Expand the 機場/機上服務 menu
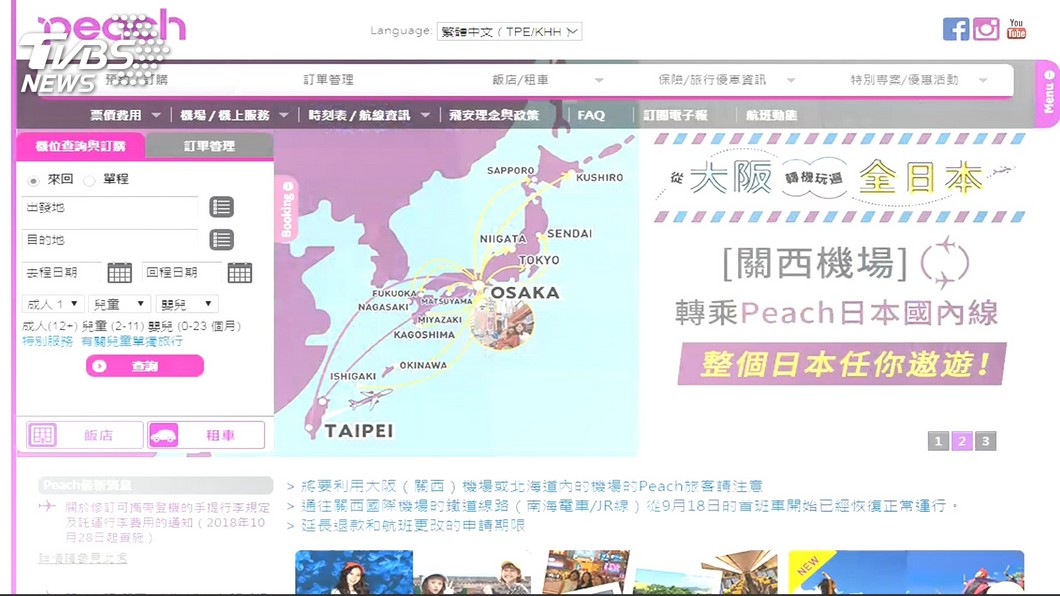The image size is (1060, 596). 234,116
